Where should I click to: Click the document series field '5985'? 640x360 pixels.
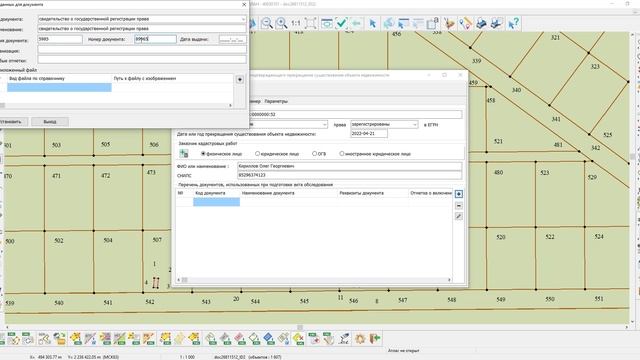click(x=60, y=39)
